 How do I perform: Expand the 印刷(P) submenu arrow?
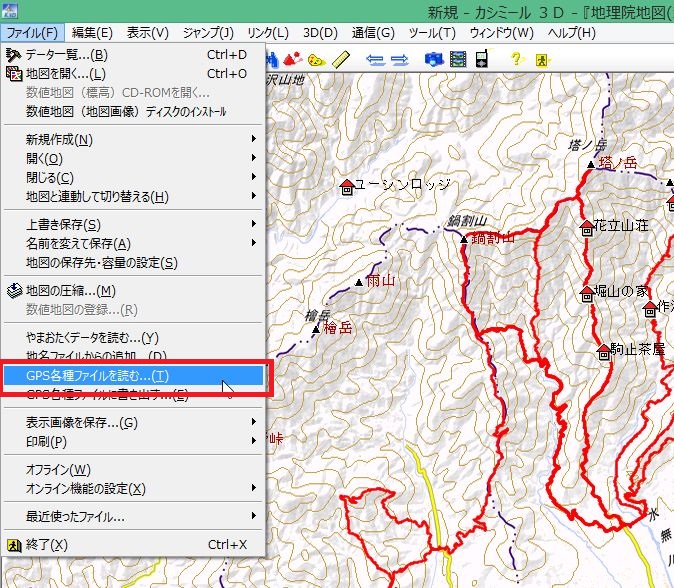pyautogui.click(x=254, y=441)
